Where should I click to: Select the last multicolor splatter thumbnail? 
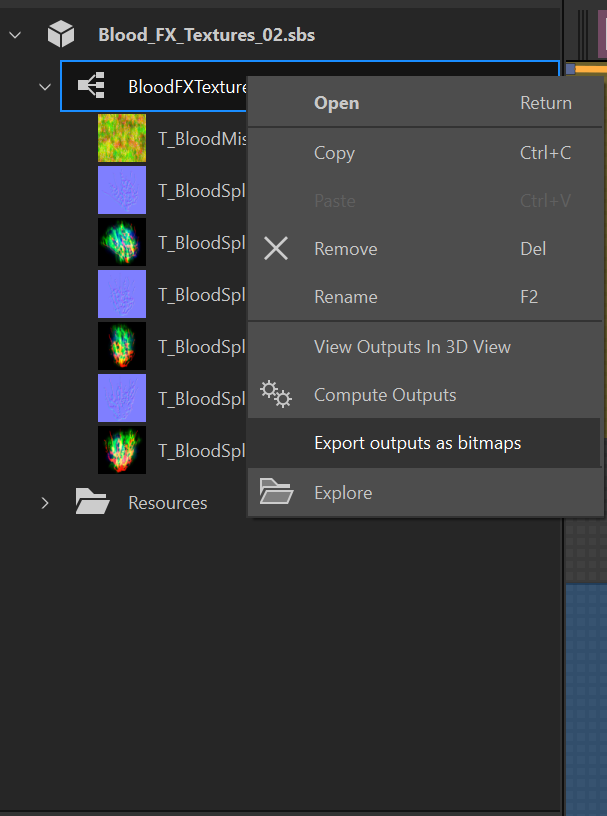click(x=122, y=450)
